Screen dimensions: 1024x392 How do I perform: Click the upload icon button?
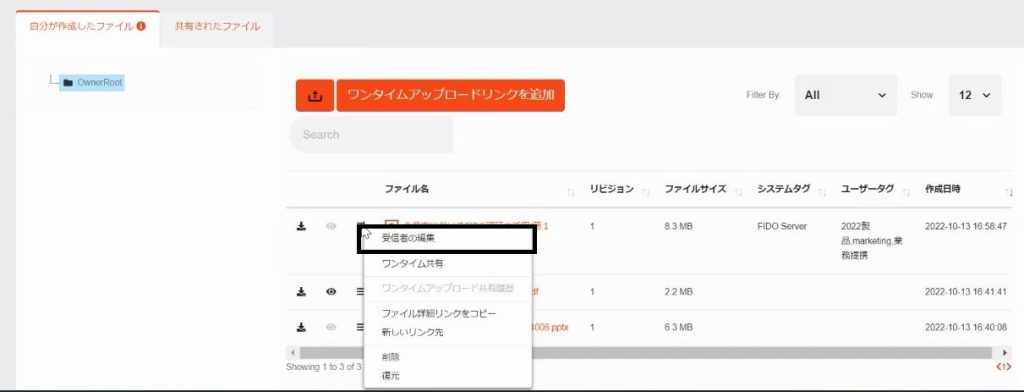(315, 95)
